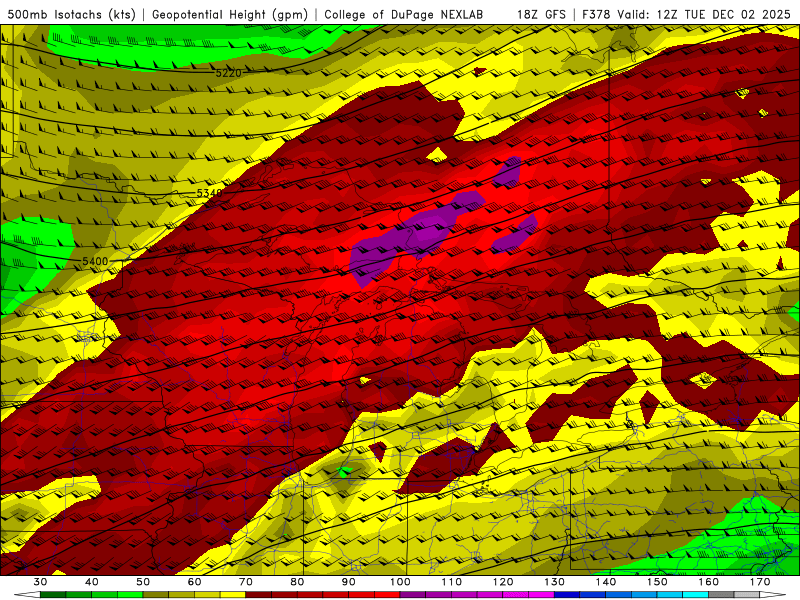This screenshot has width=800, height=600.
Task: Click the 60 value on the color scale
Action: tap(194, 582)
